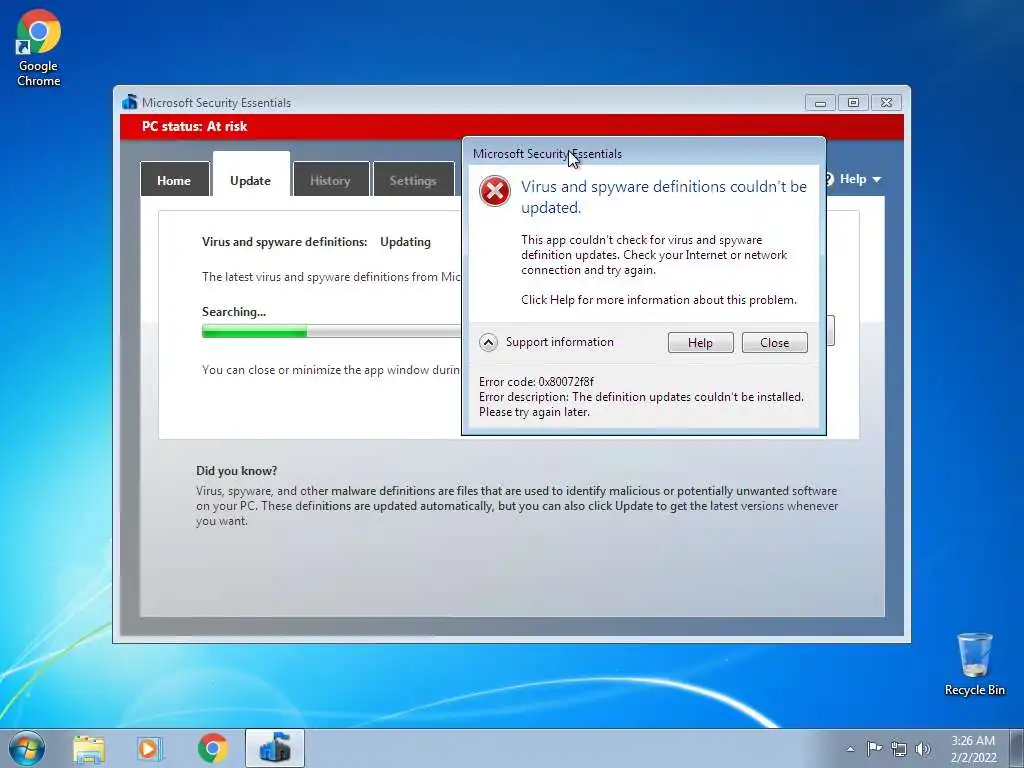Click the Security Essentials title bar icon
This screenshot has height=768, width=1024.
click(x=129, y=102)
